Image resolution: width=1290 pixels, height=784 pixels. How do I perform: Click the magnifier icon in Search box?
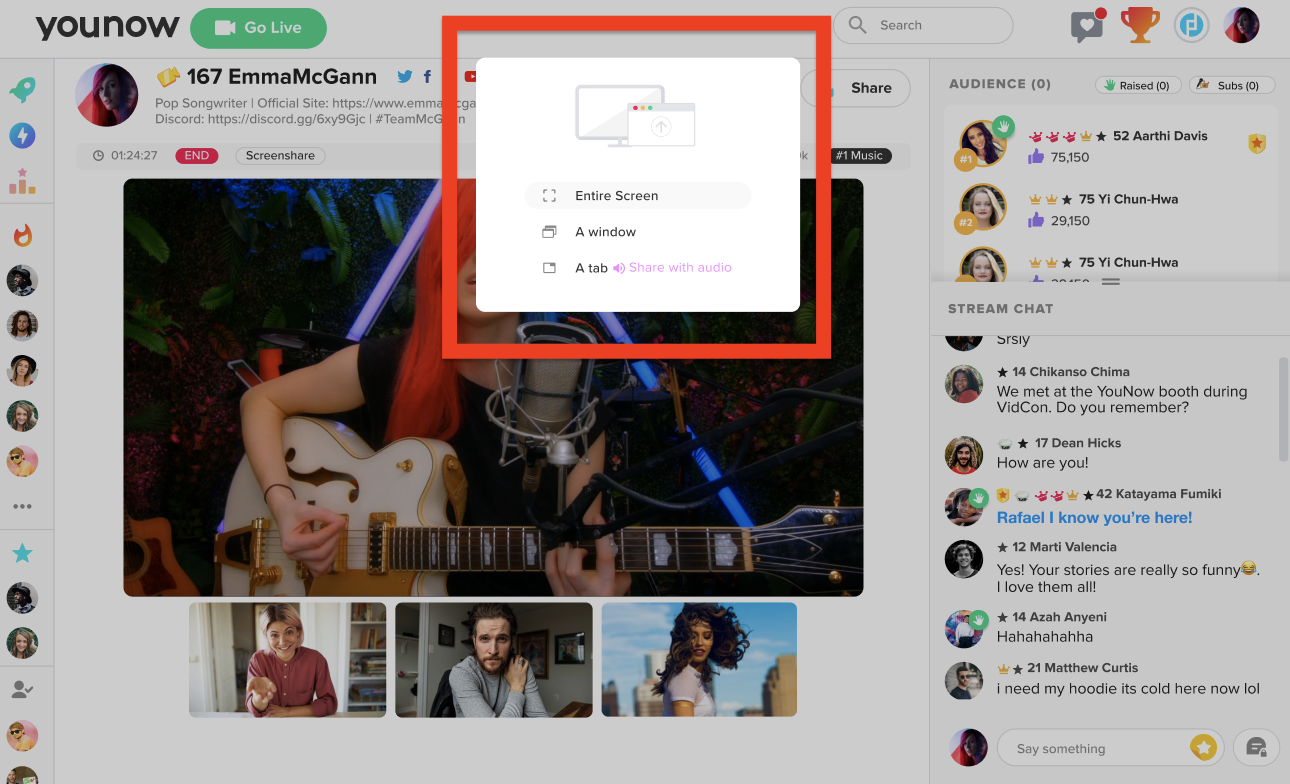[858, 25]
